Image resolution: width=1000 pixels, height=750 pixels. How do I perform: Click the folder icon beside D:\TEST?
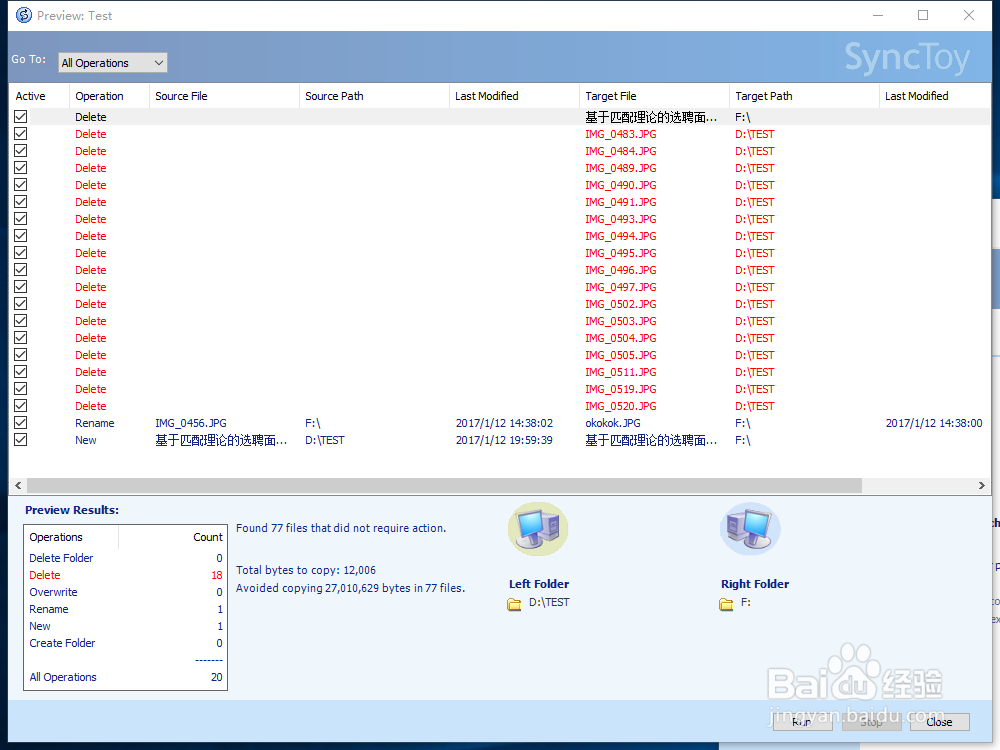[x=514, y=604]
